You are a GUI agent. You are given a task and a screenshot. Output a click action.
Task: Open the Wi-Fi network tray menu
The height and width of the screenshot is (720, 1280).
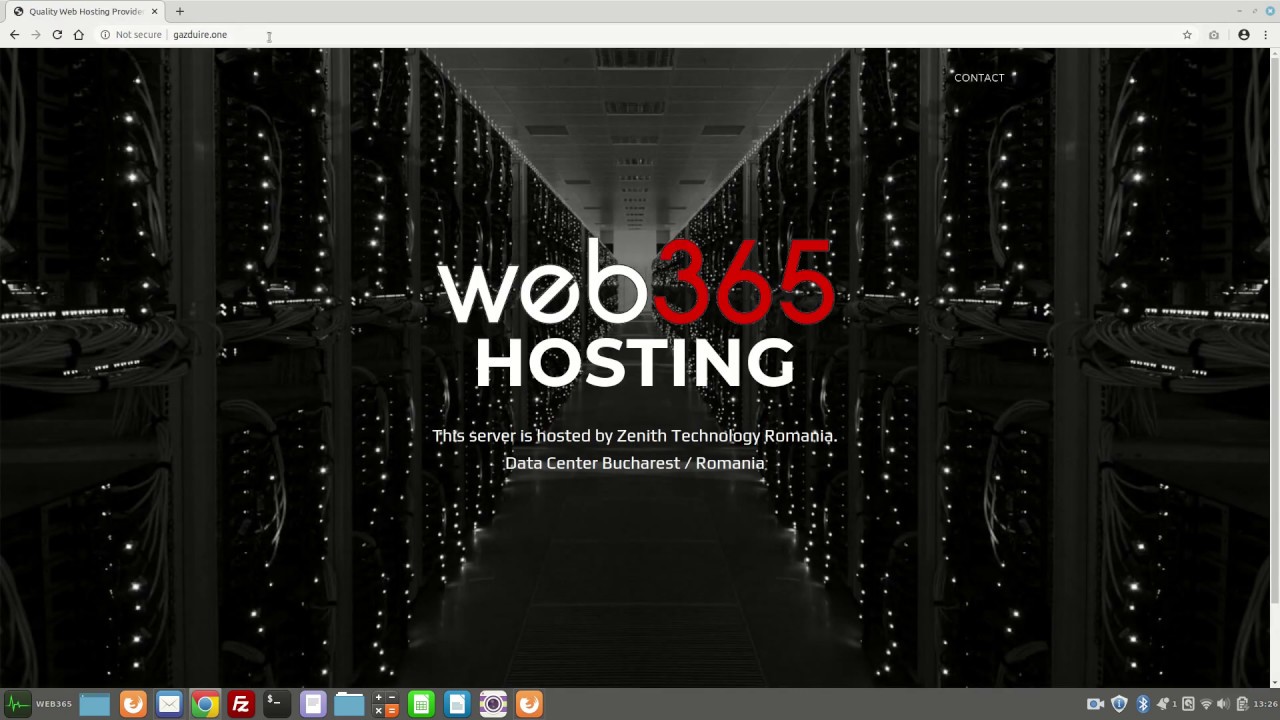tap(1206, 704)
